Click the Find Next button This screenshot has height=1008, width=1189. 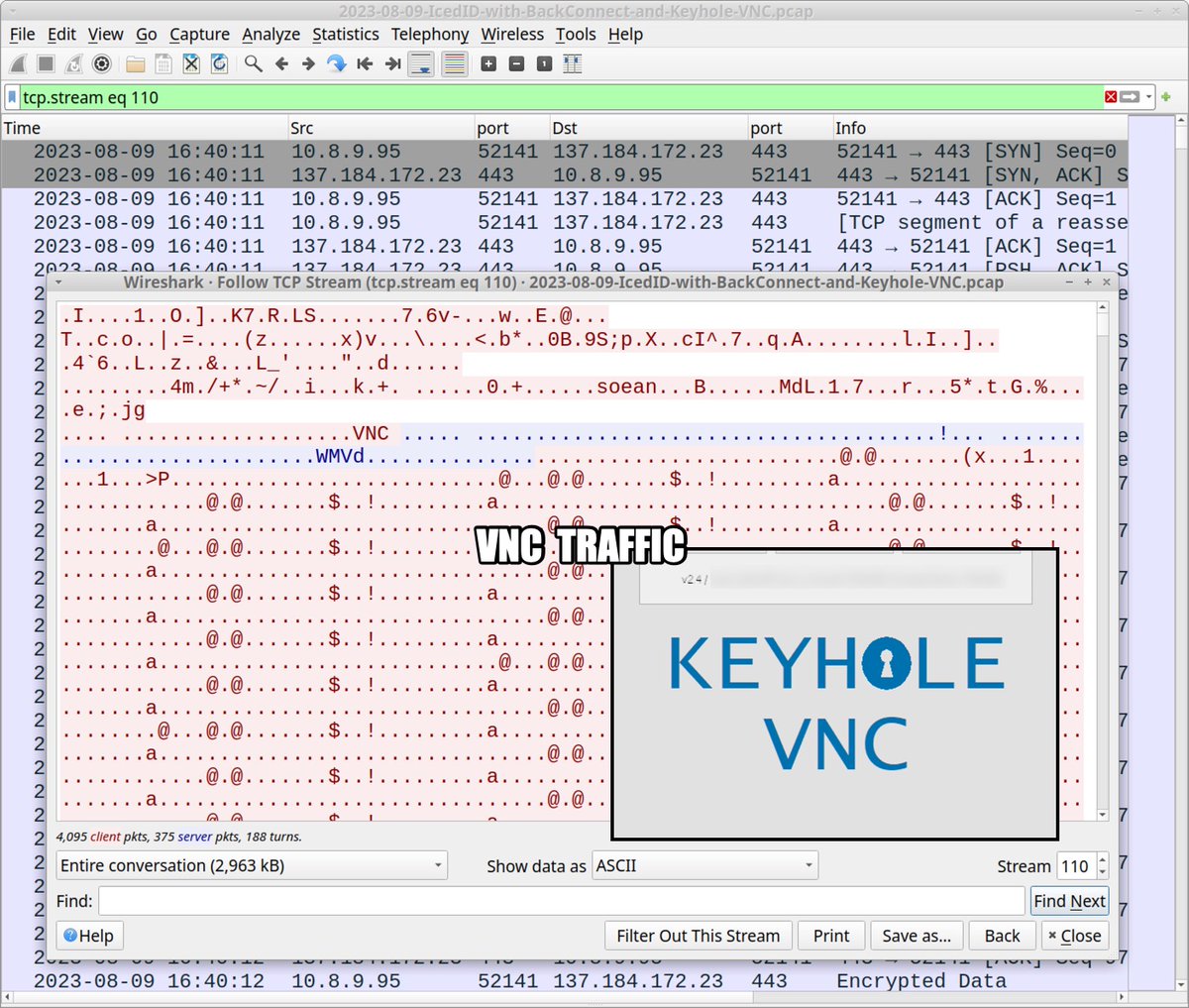pyautogui.click(x=1069, y=900)
